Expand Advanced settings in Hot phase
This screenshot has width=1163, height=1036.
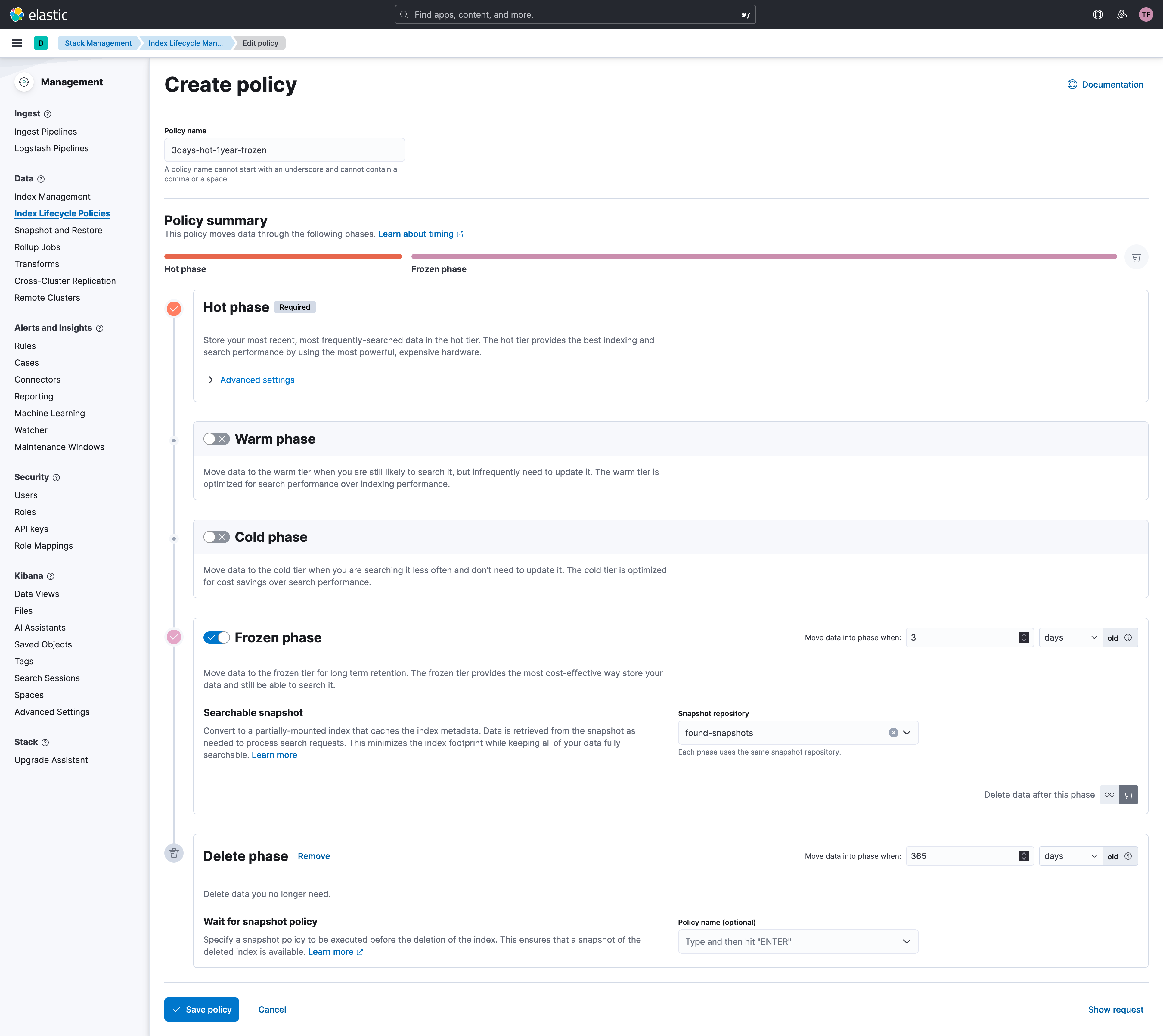257,380
